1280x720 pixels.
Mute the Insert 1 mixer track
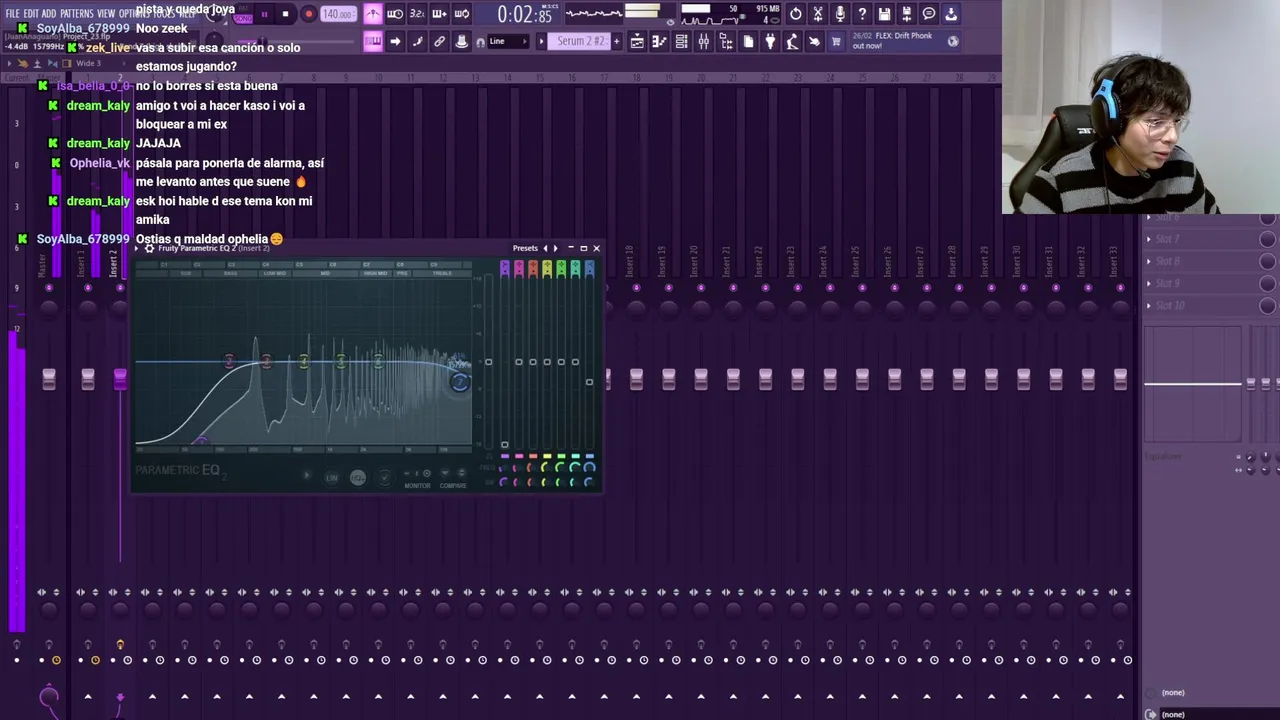point(88,288)
